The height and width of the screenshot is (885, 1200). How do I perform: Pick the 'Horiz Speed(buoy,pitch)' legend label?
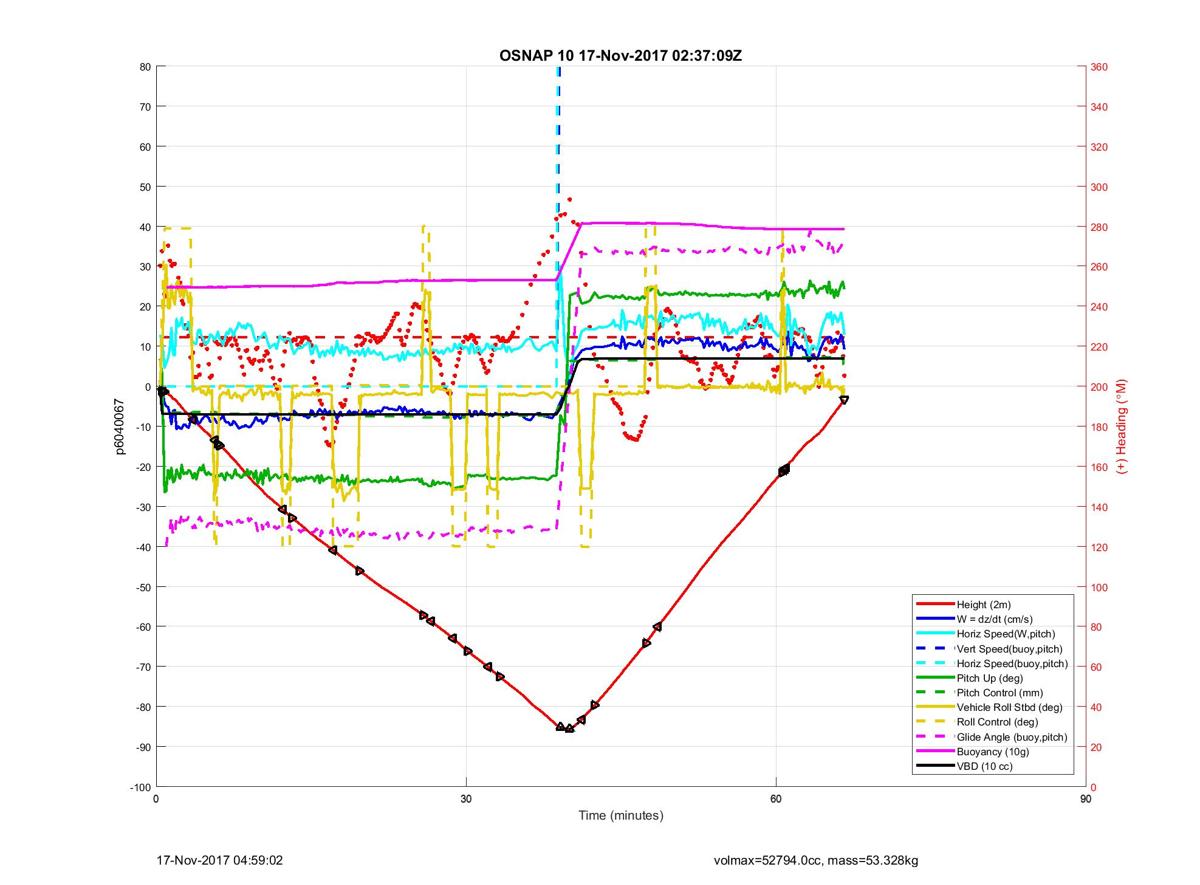(x=1012, y=663)
